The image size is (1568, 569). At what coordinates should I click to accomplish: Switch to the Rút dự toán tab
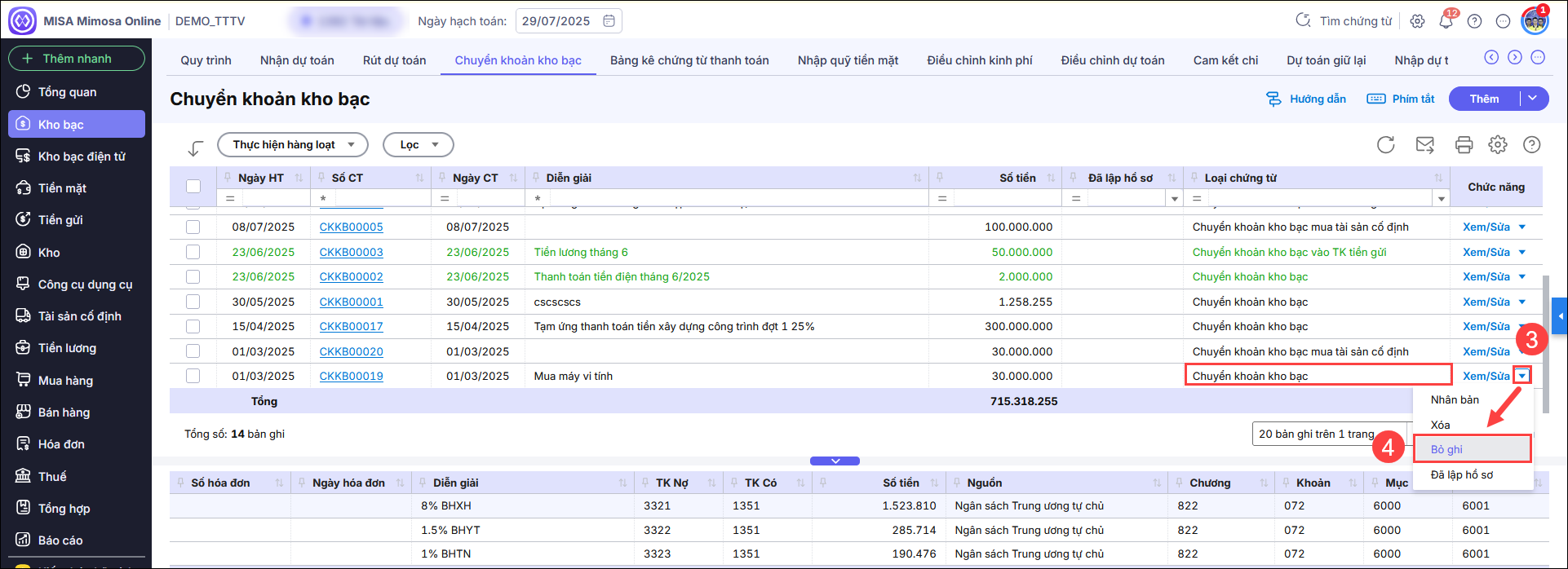(394, 60)
